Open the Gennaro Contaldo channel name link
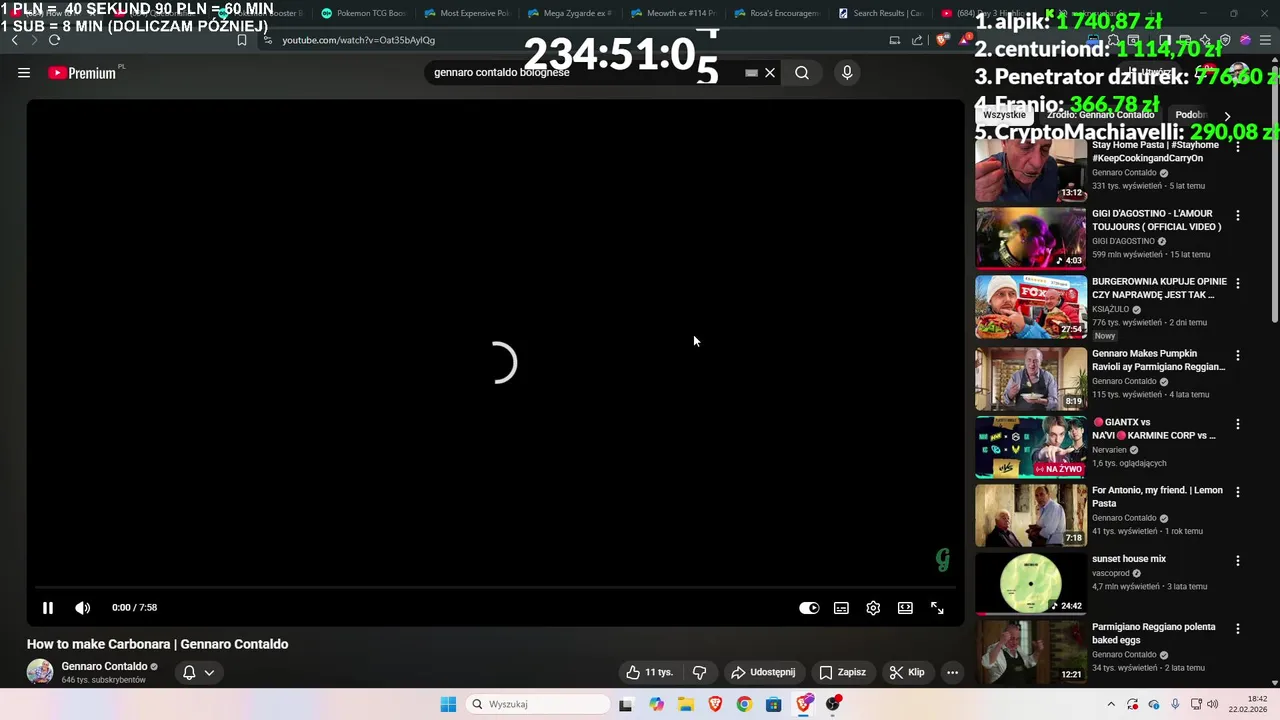 [104, 666]
